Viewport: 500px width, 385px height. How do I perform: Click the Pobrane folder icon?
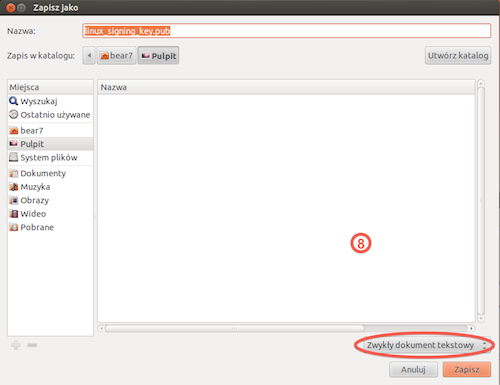(x=13, y=227)
